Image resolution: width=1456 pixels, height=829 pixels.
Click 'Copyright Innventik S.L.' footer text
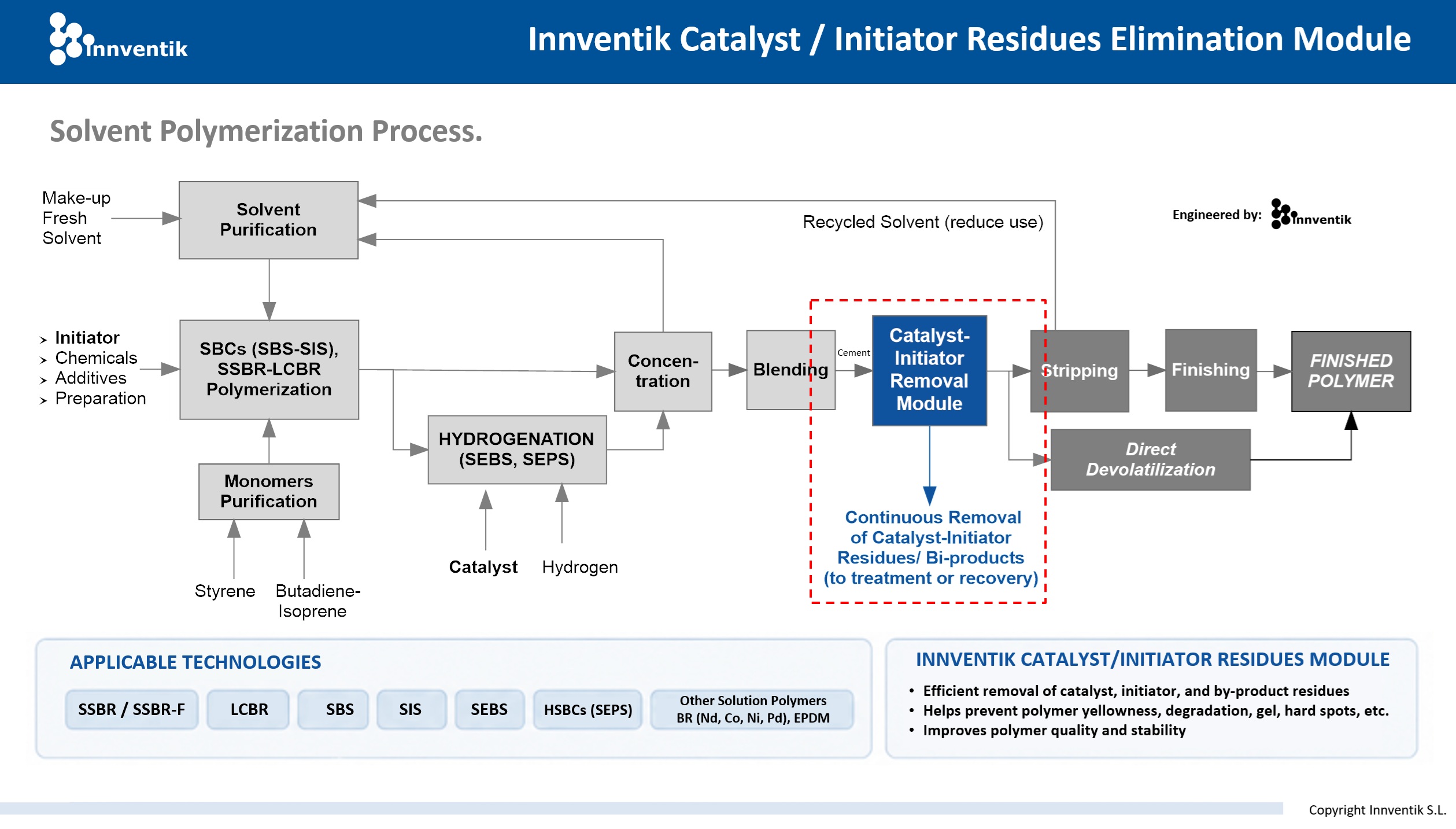[x=1377, y=810]
